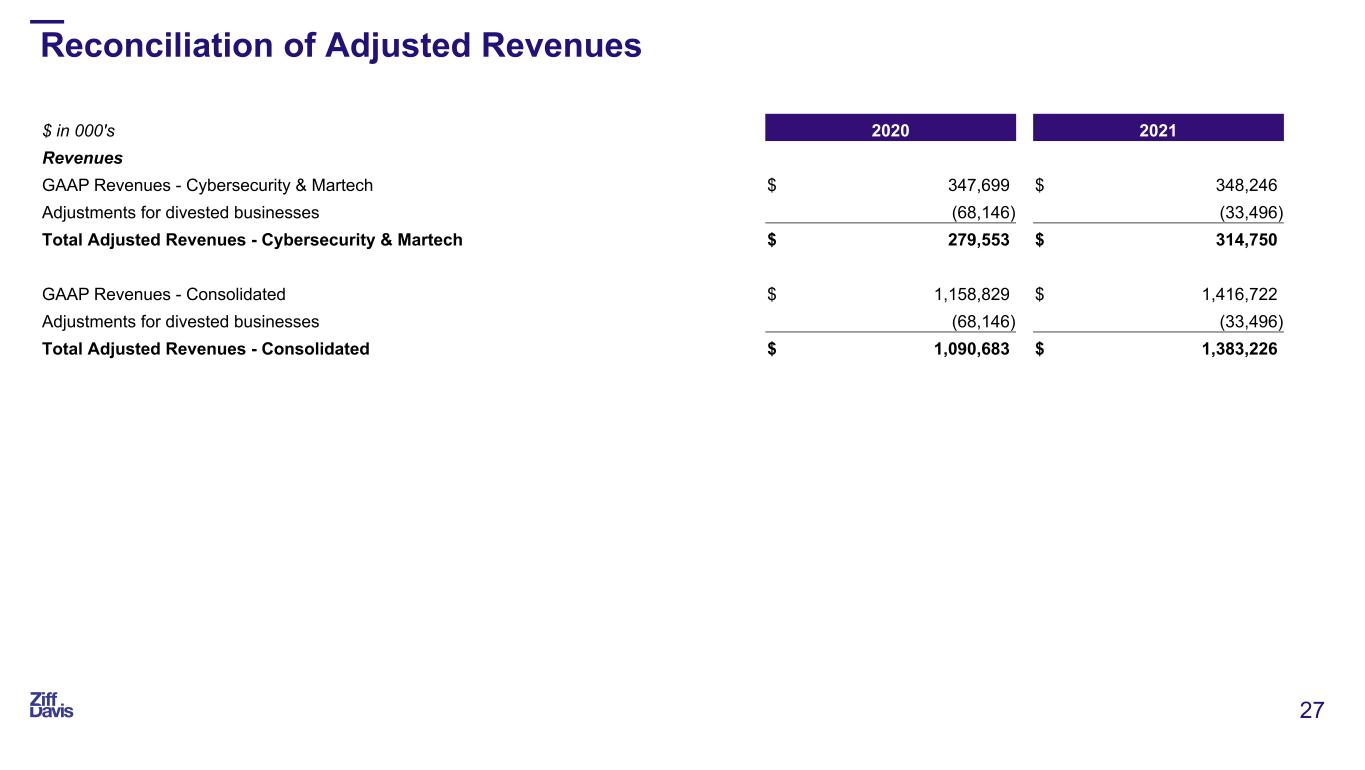Click the page number 27
This screenshot has width=1365, height=770.
(1311, 711)
